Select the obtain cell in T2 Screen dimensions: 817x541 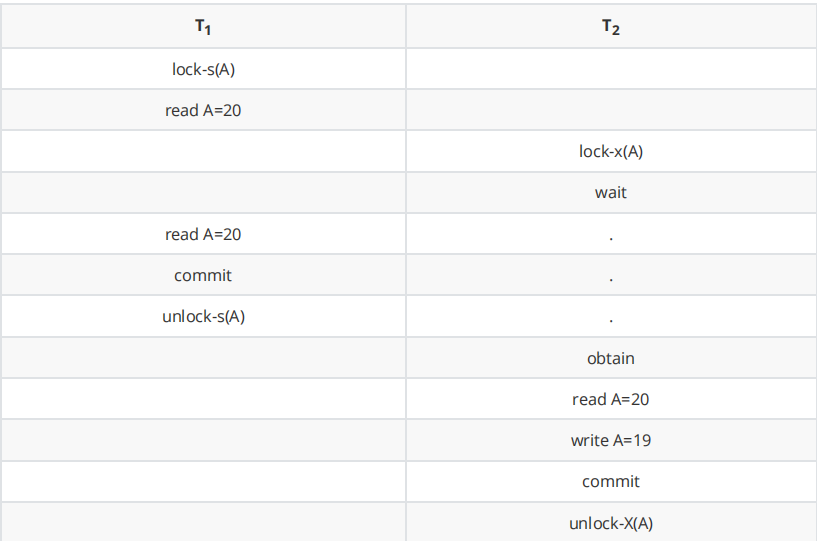(611, 358)
